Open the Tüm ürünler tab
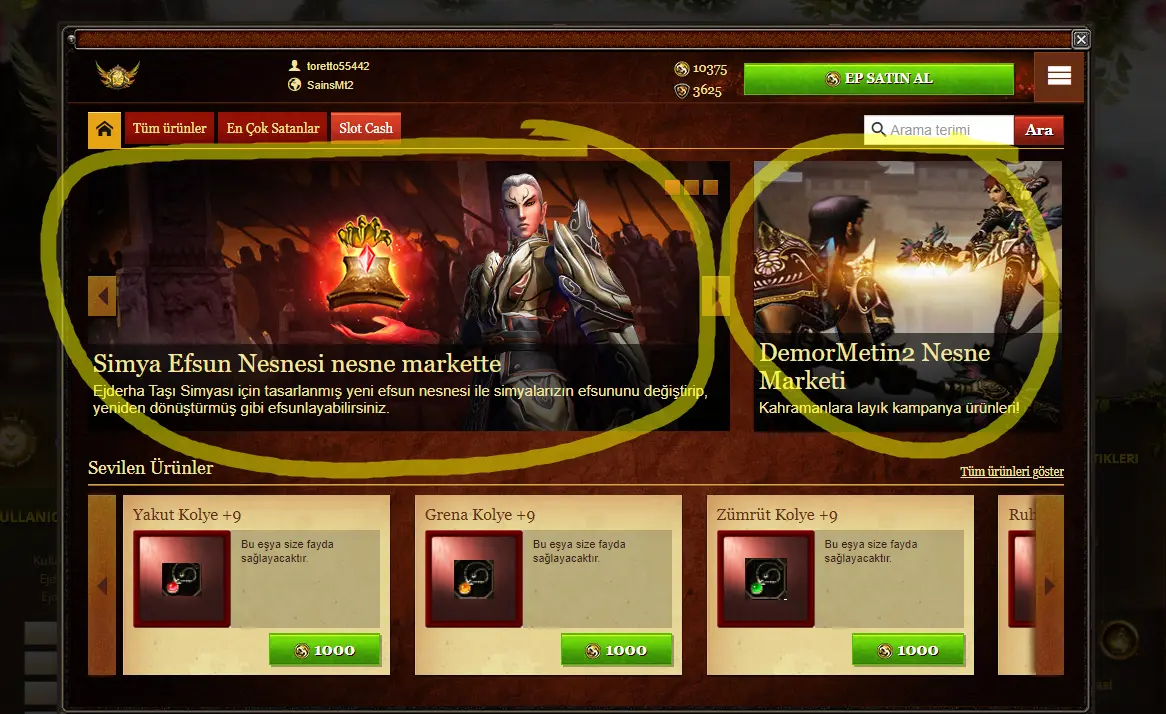This screenshot has height=714, width=1166. 170,129
